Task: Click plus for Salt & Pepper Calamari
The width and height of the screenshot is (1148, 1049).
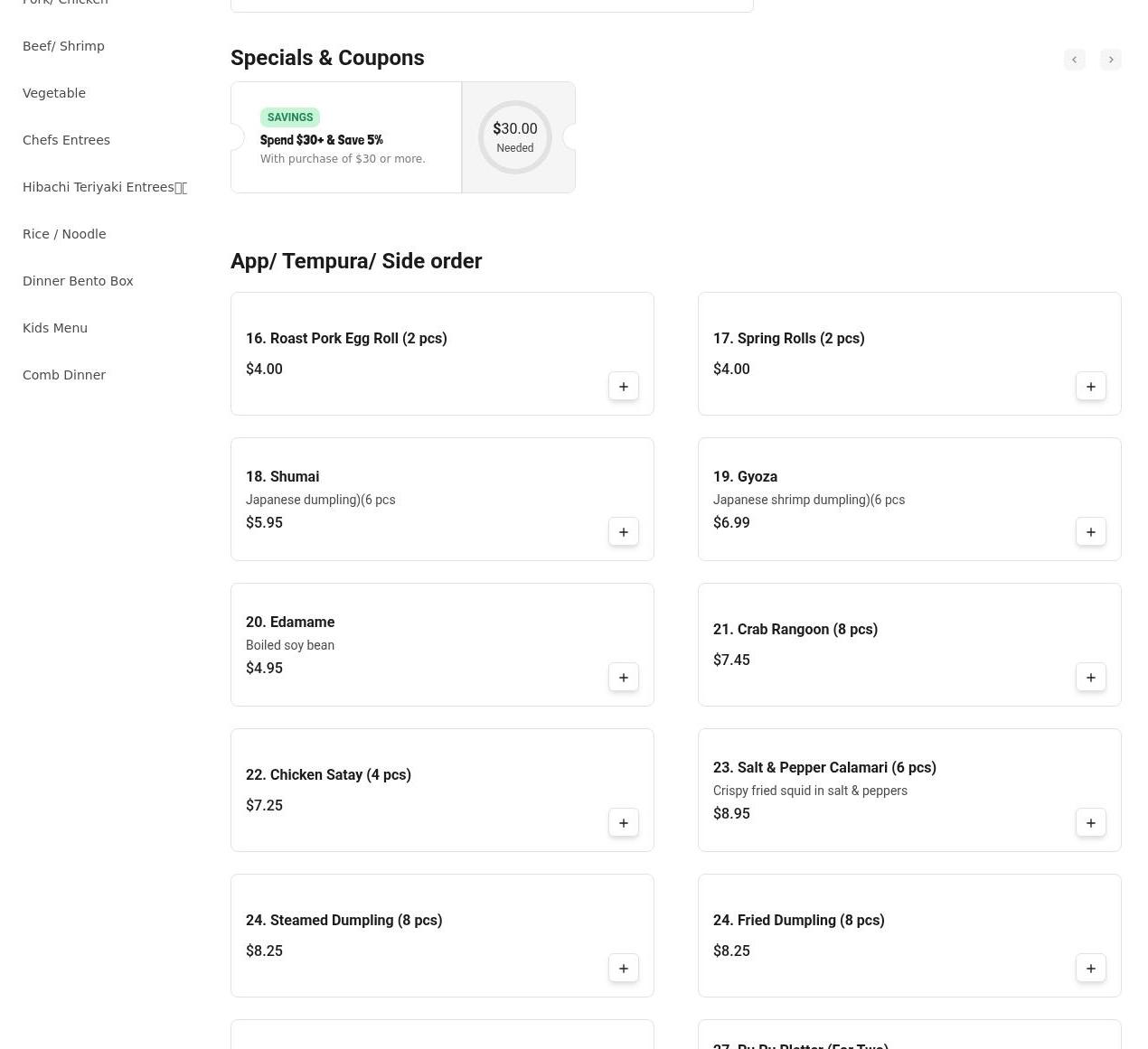Action: (x=1090, y=823)
